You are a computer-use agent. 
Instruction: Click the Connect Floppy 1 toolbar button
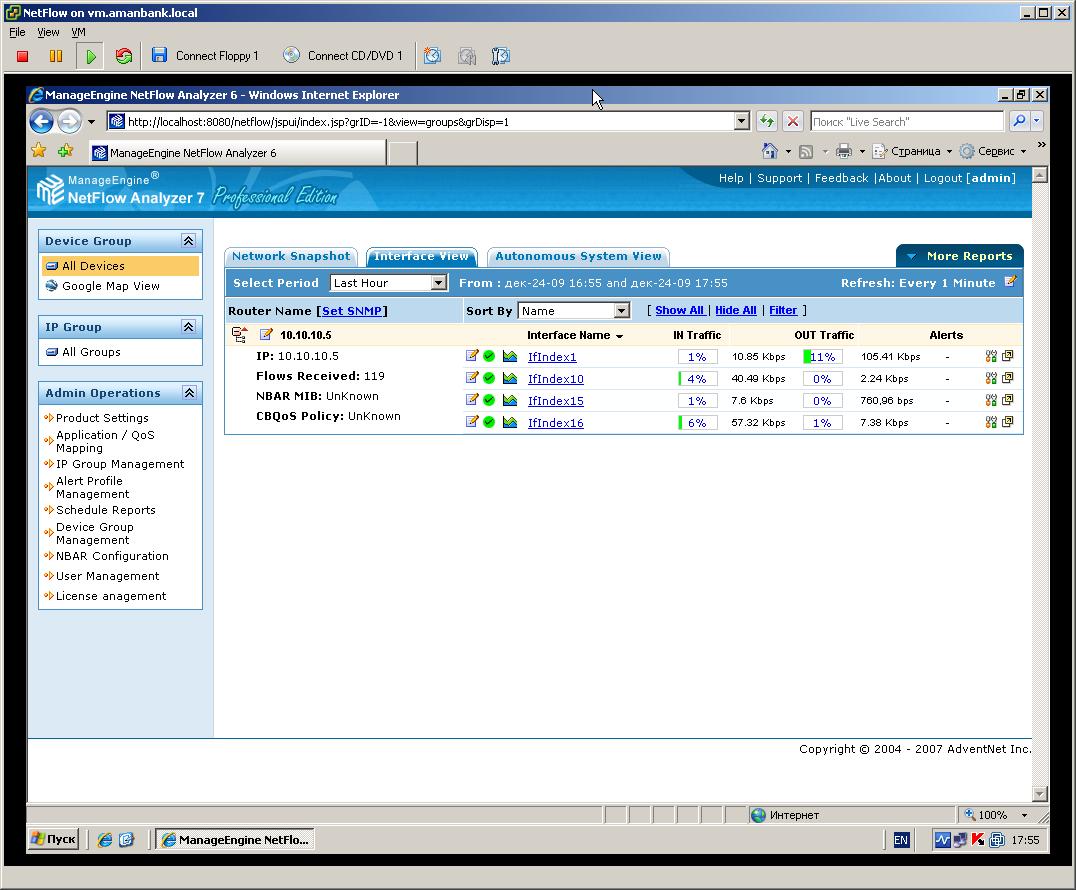205,56
